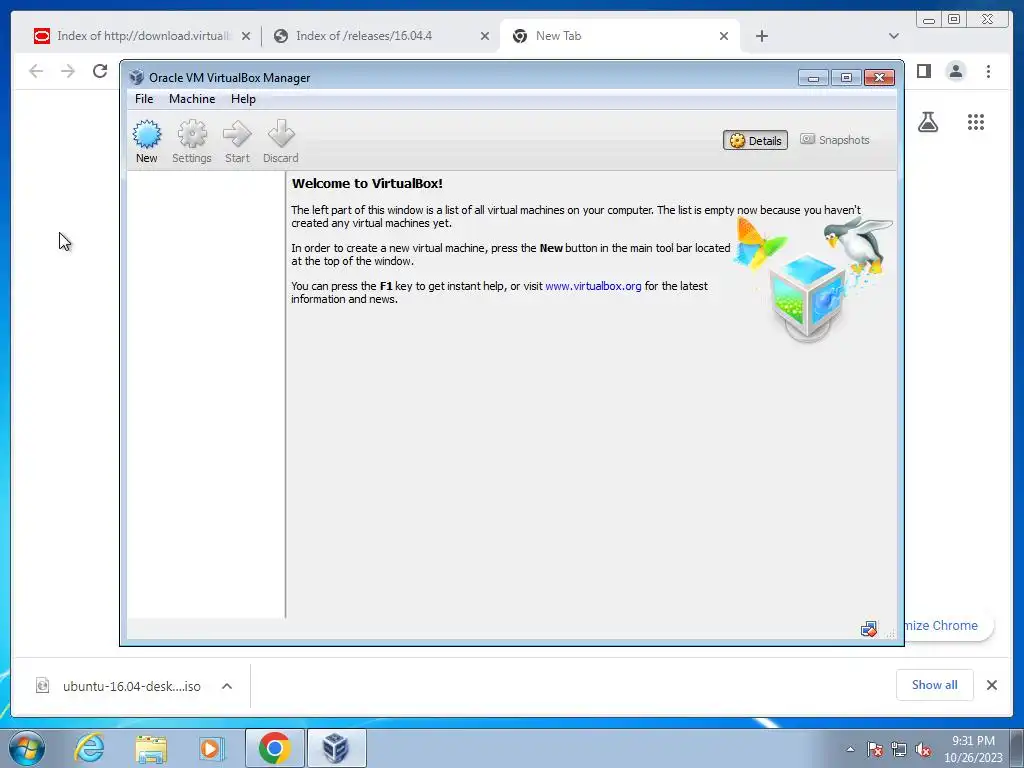Minimize the VirtualBox Manager window
The width and height of the screenshot is (1024, 768).
[x=813, y=78]
